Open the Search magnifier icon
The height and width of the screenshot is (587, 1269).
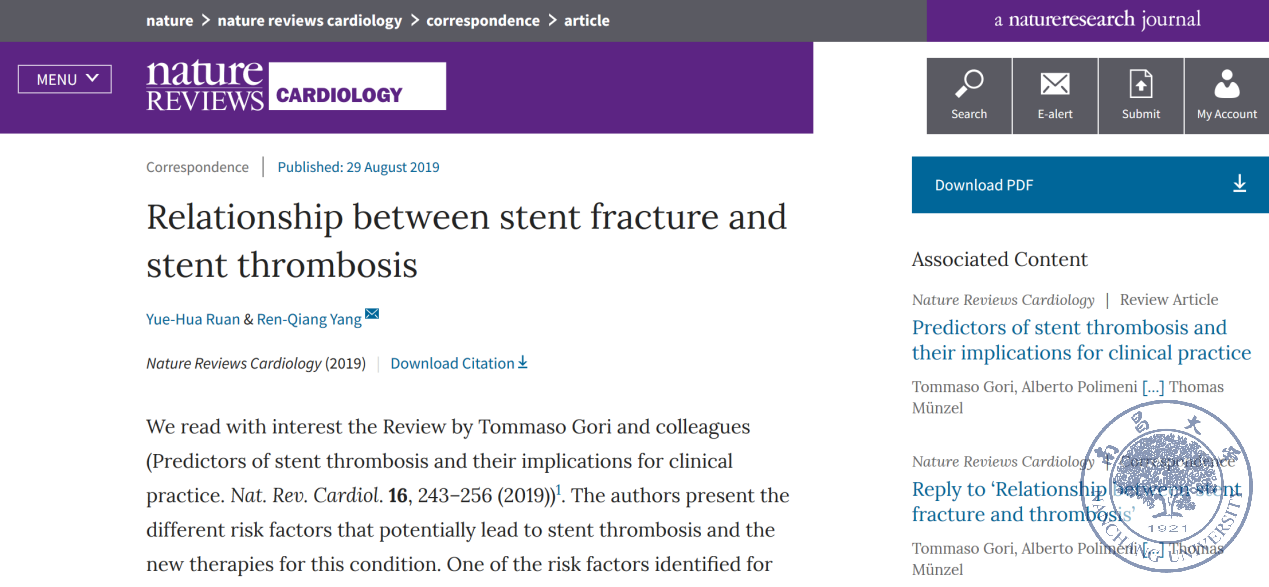pos(968,84)
